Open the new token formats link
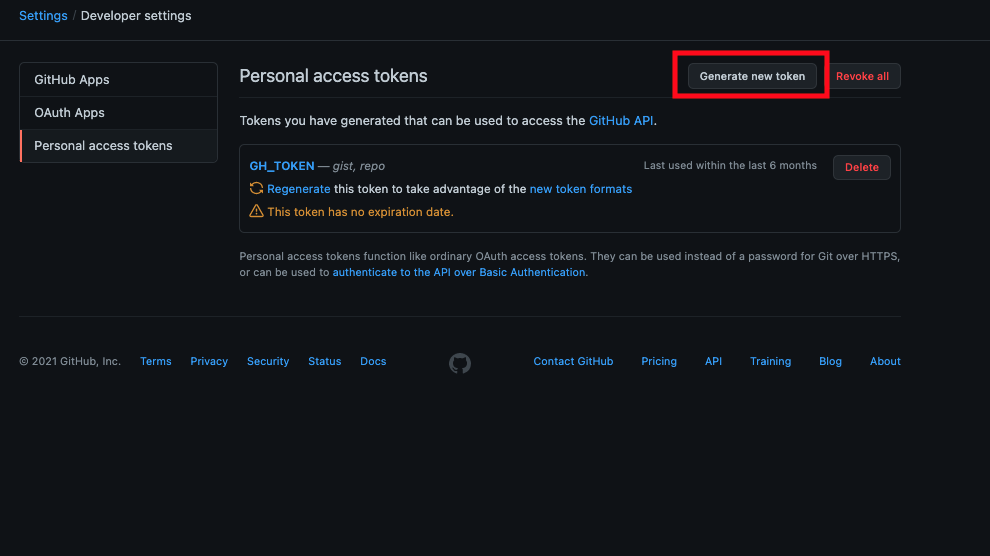 (581, 189)
